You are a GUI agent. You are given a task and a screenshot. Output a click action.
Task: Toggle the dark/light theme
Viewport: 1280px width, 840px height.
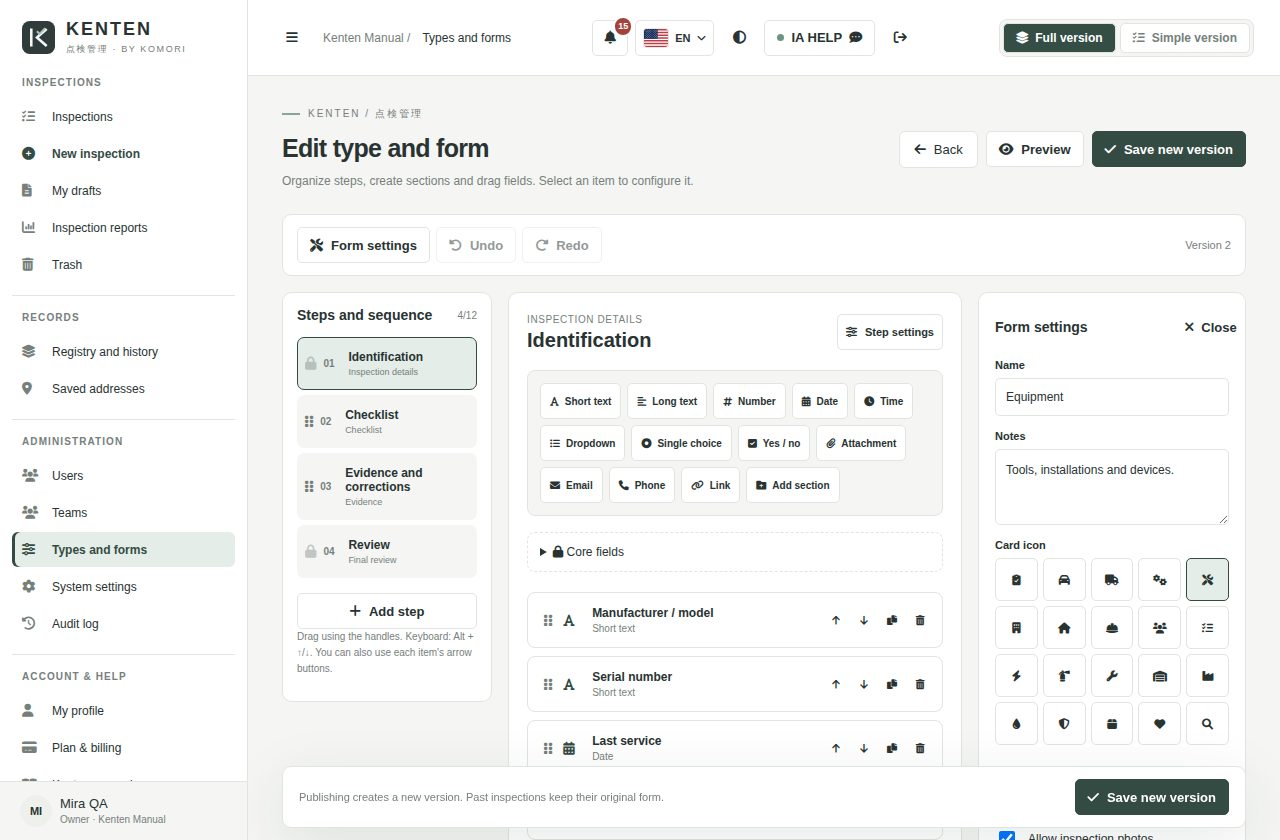(x=739, y=38)
